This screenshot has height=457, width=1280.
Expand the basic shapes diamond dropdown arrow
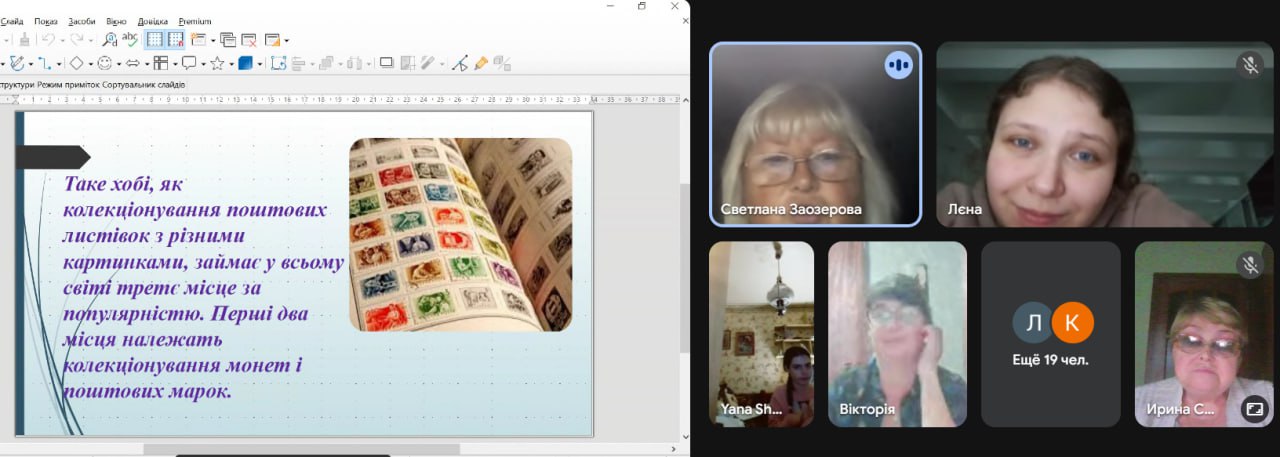pos(89,64)
